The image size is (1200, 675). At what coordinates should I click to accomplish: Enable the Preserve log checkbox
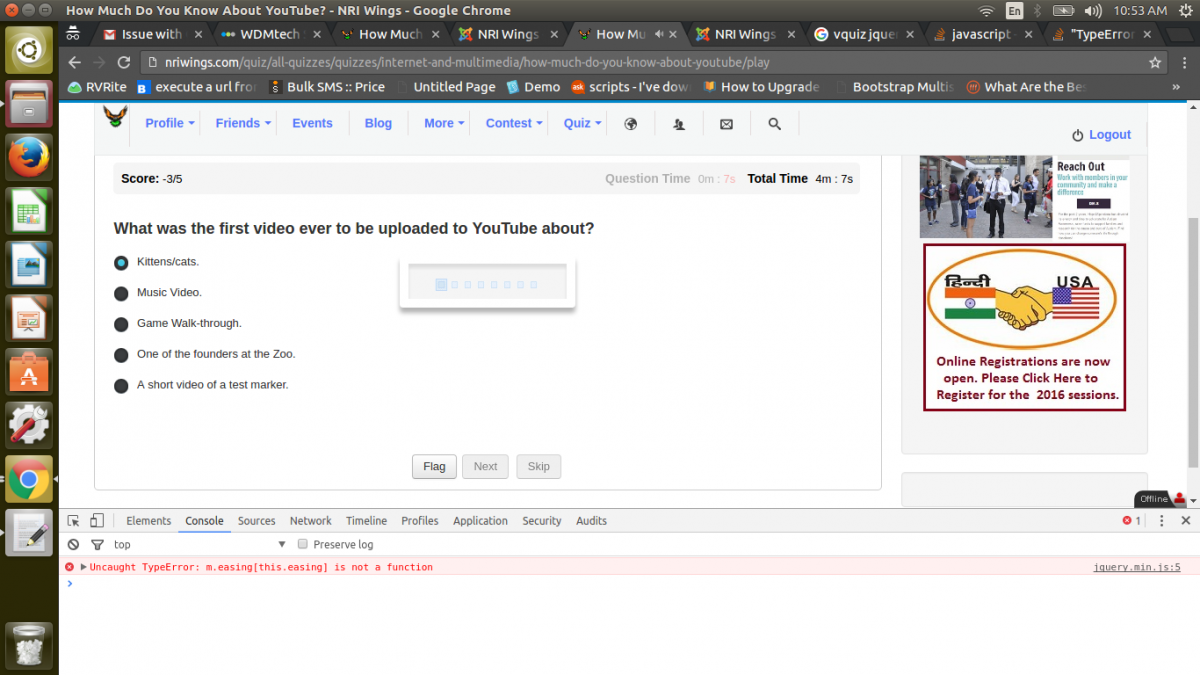pyautogui.click(x=303, y=545)
